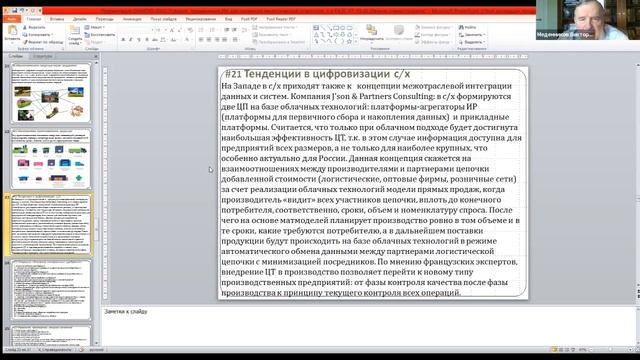640x360 pixels.
Task: Toggle Strikethrough formatting in the ribbon
Action: (x=155, y=40)
